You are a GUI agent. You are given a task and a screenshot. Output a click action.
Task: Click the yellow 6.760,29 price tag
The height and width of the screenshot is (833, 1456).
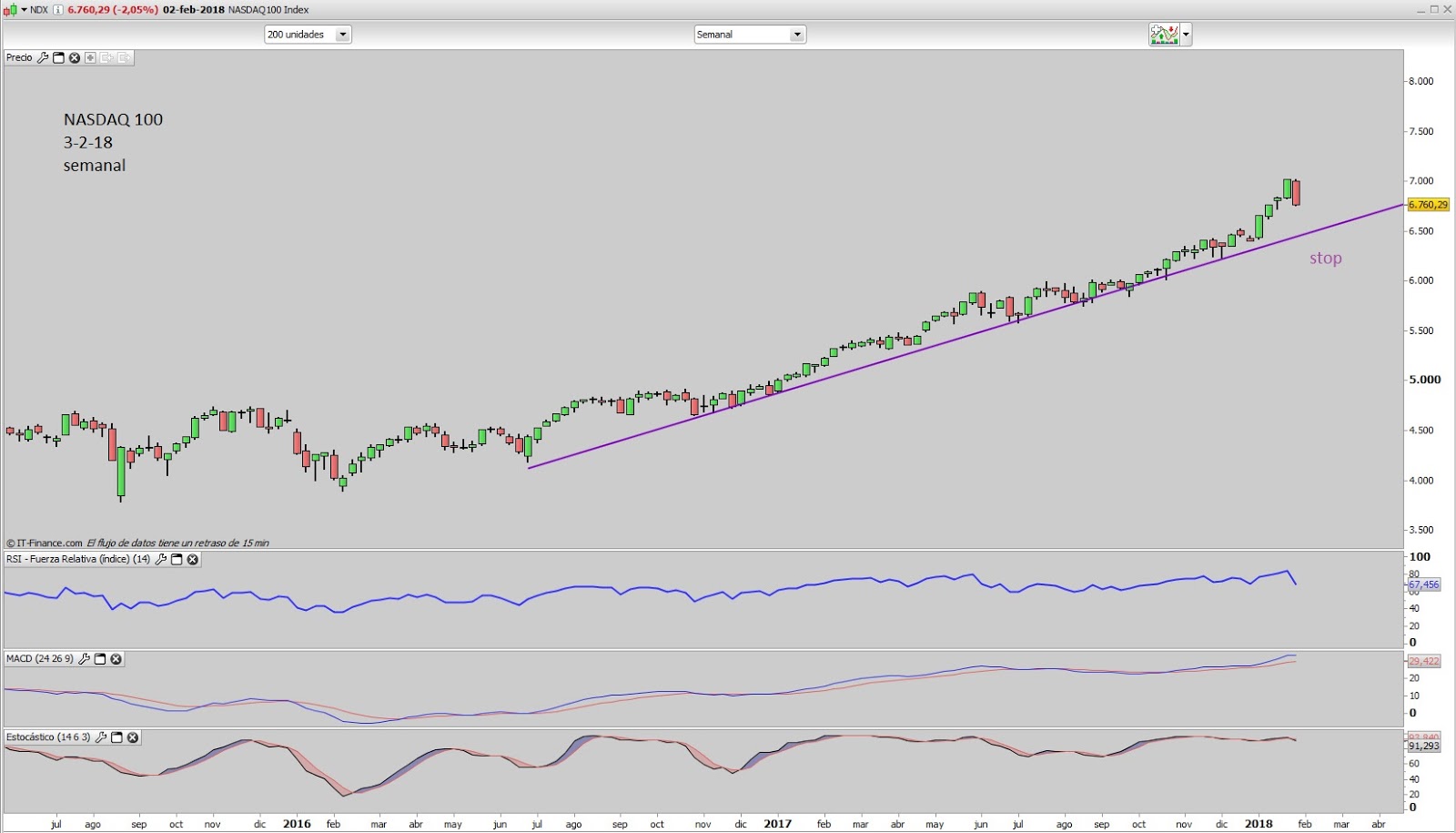(1428, 205)
